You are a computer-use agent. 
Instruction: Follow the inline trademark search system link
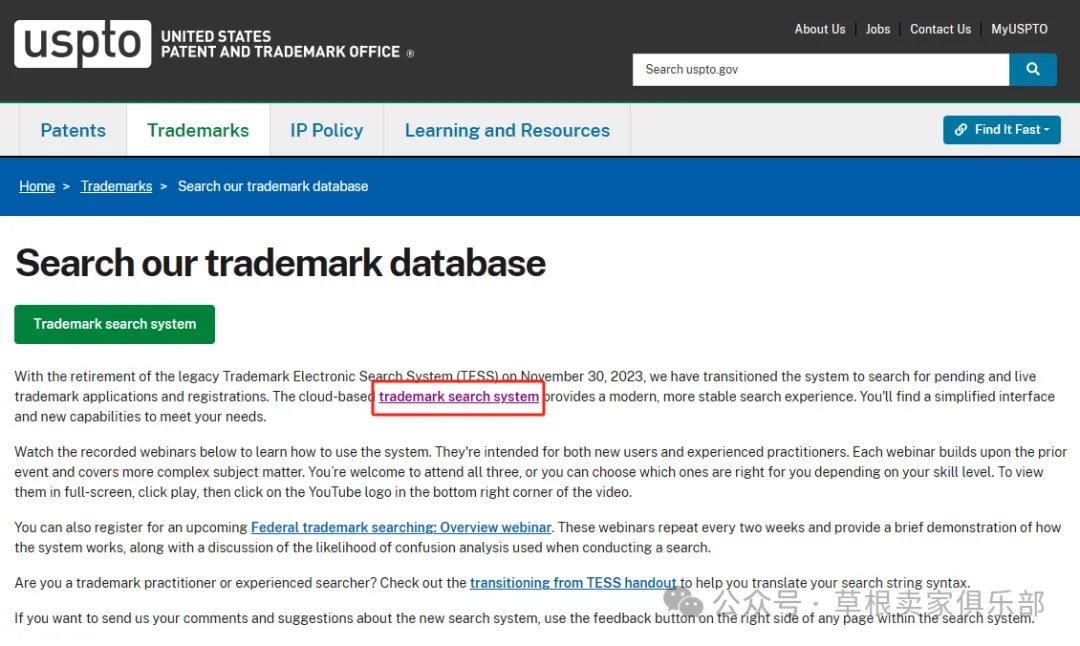click(459, 397)
